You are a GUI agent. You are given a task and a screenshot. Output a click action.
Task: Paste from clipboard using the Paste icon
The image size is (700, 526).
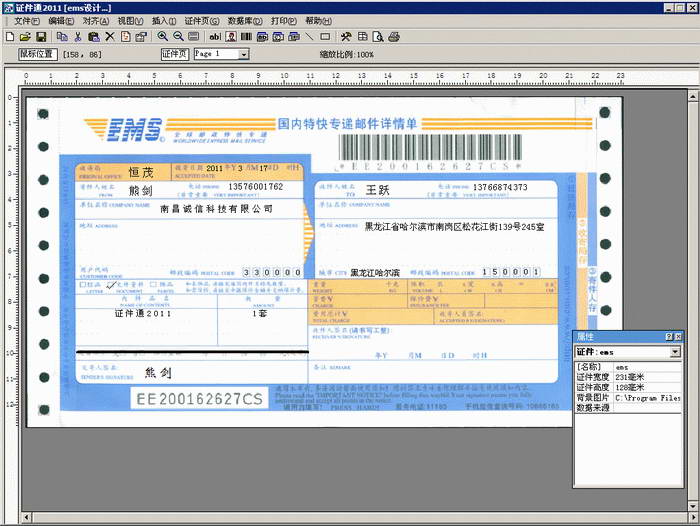(x=94, y=37)
